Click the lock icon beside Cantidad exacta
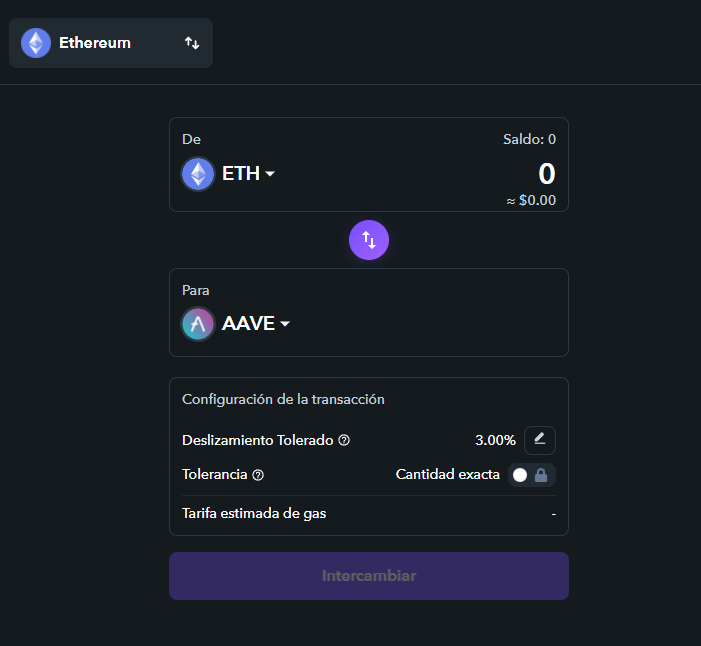Screen dimensions: 701x646 coord(541,475)
